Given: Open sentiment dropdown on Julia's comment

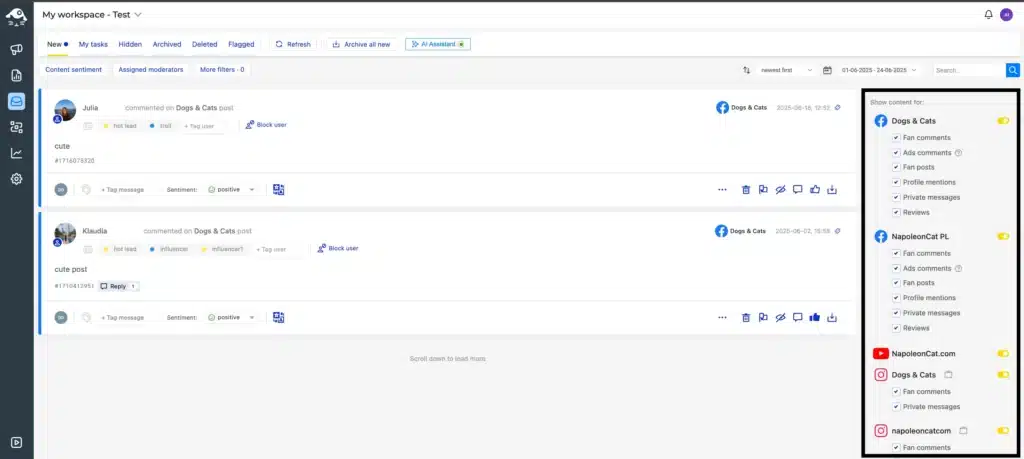Looking at the screenshot, I should pos(231,190).
